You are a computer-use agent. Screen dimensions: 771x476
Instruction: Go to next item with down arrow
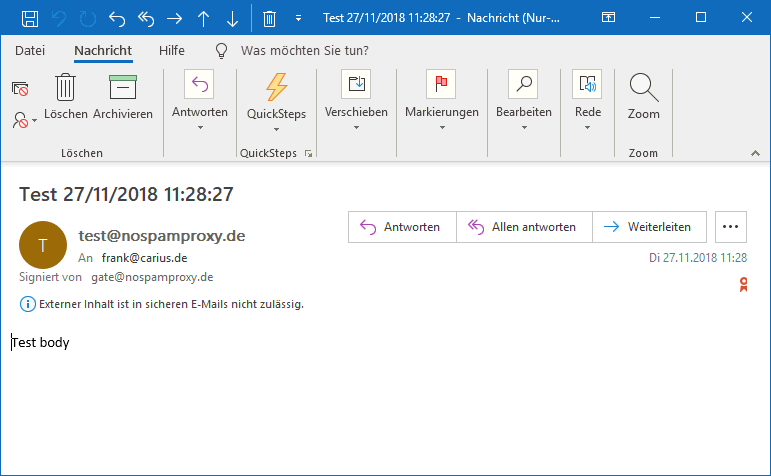pyautogui.click(x=232, y=19)
